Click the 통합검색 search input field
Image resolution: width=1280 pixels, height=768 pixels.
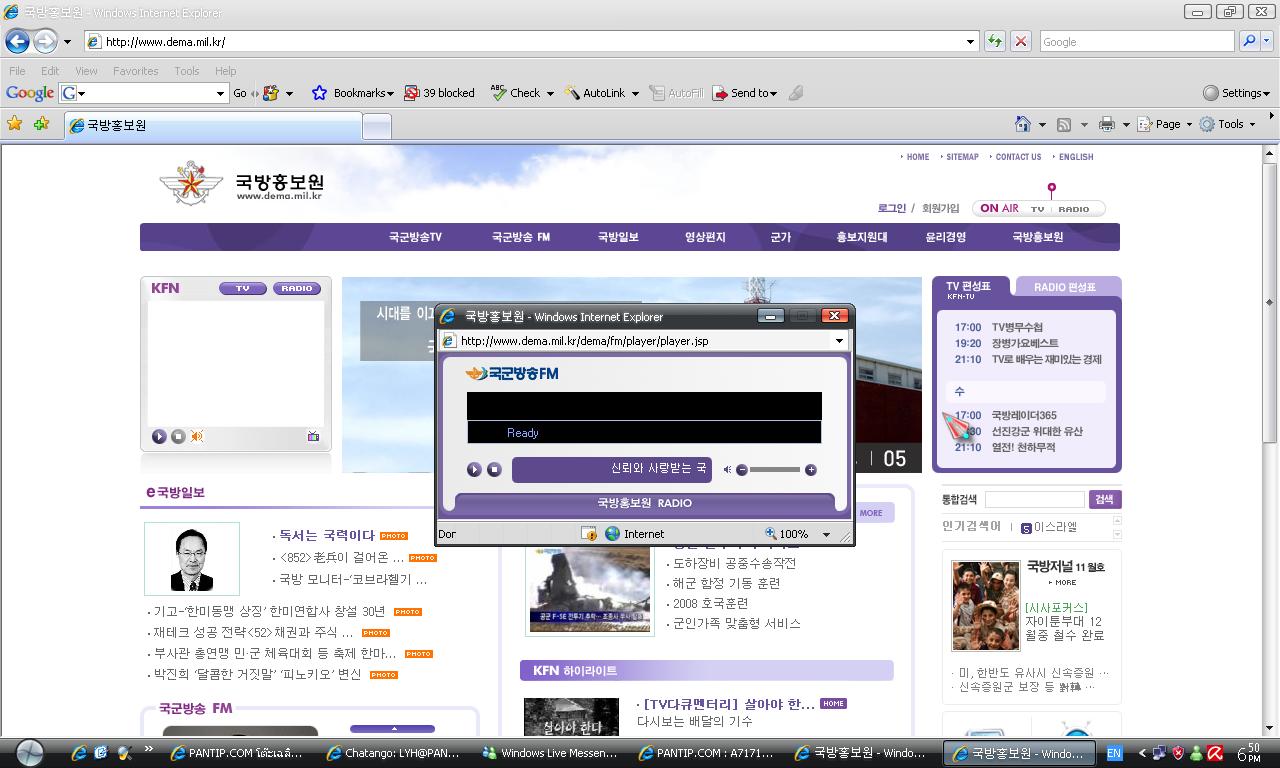pos(1034,499)
